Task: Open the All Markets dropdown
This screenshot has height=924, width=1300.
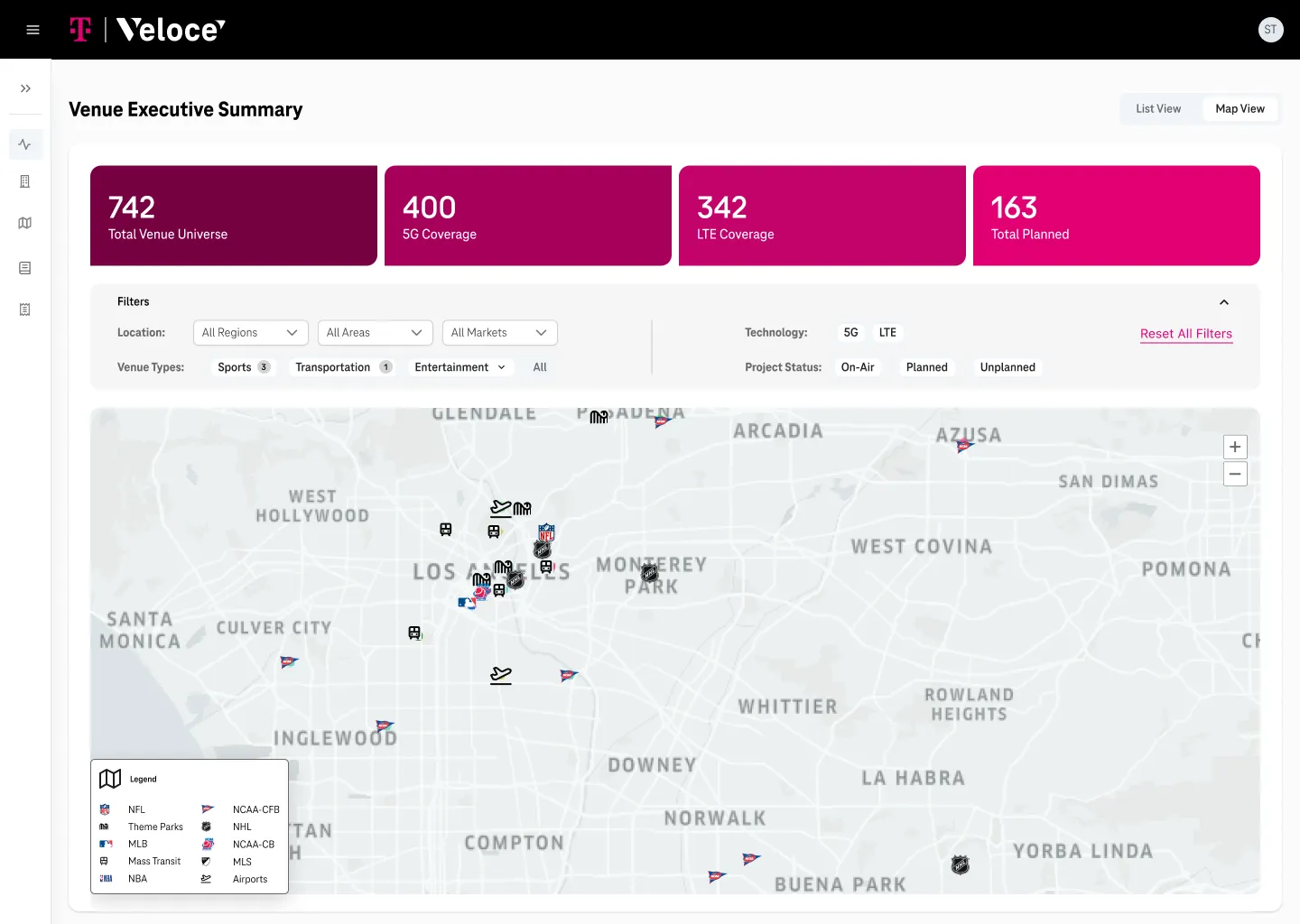Action: [499, 333]
